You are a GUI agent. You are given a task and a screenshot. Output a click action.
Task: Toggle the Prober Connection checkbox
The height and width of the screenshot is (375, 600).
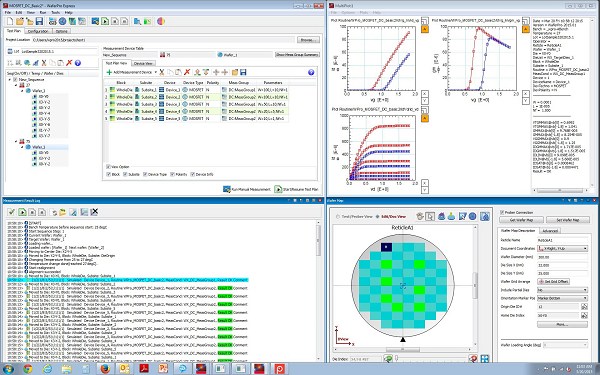coord(502,212)
